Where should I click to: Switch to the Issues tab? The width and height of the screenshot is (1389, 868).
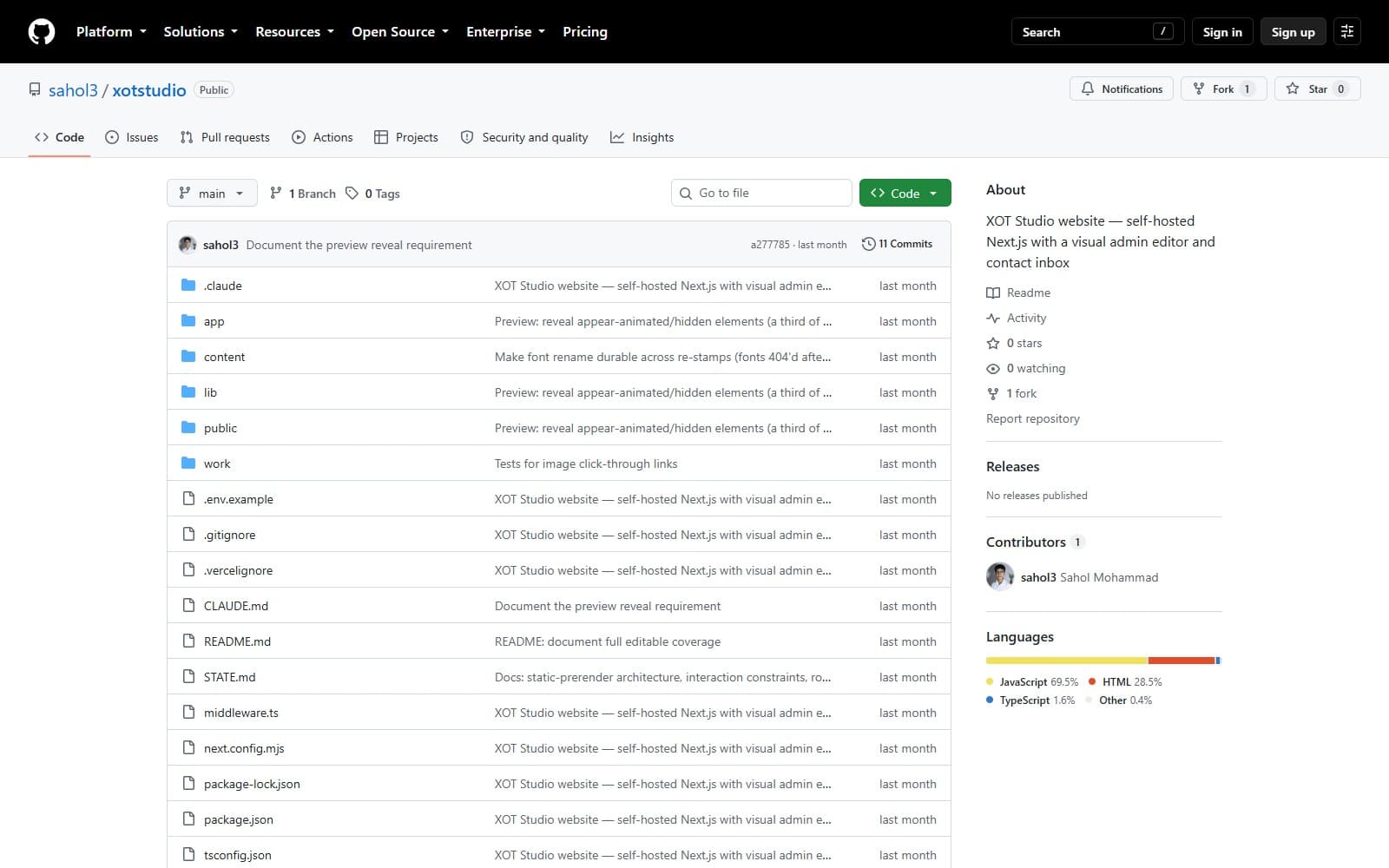coord(132,137)
